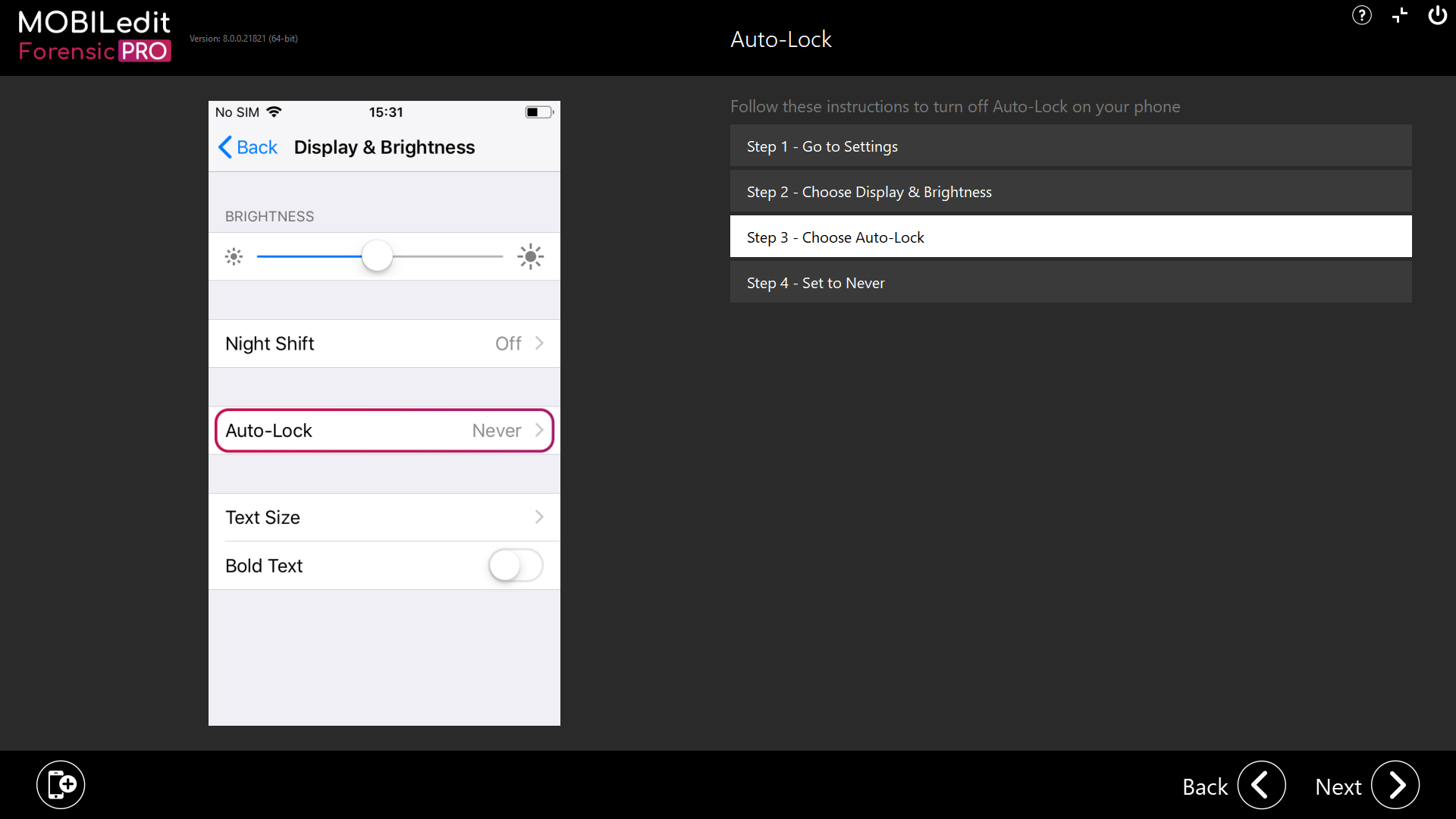
Task: Select Step 4 - Set to Never
Action: (1070, 283)
